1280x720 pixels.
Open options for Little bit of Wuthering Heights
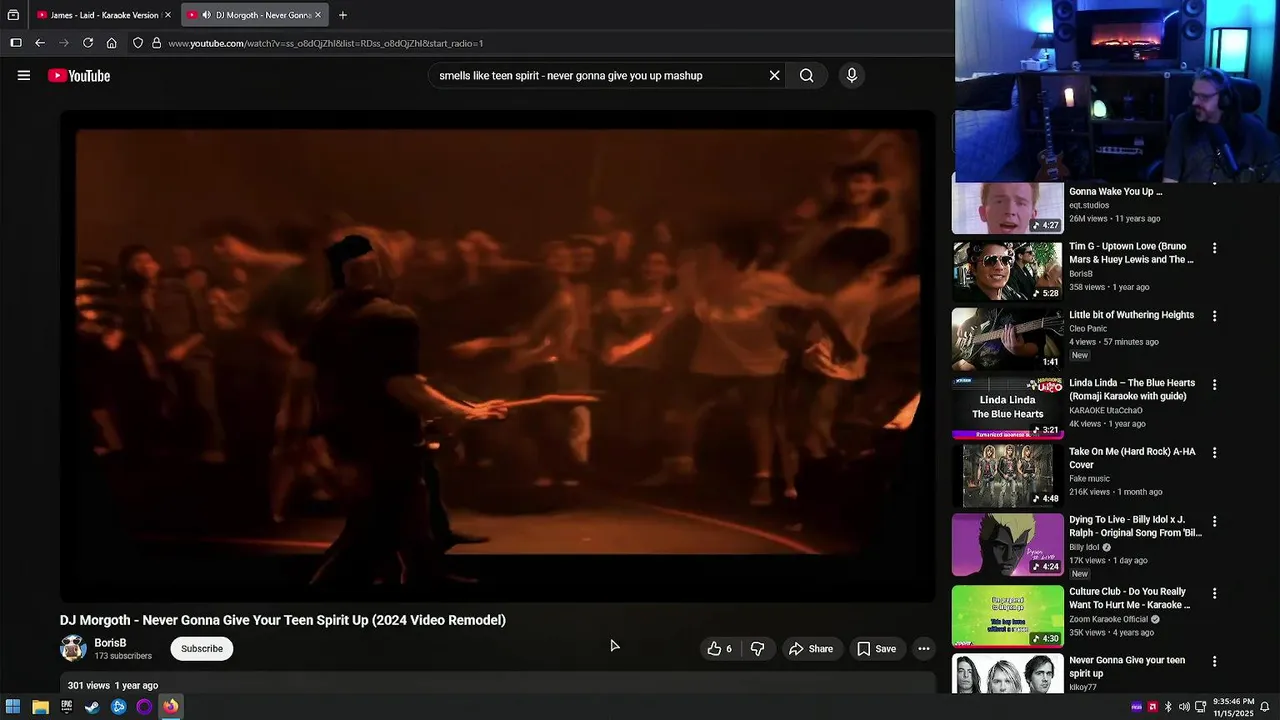[x=1215, y=316]
